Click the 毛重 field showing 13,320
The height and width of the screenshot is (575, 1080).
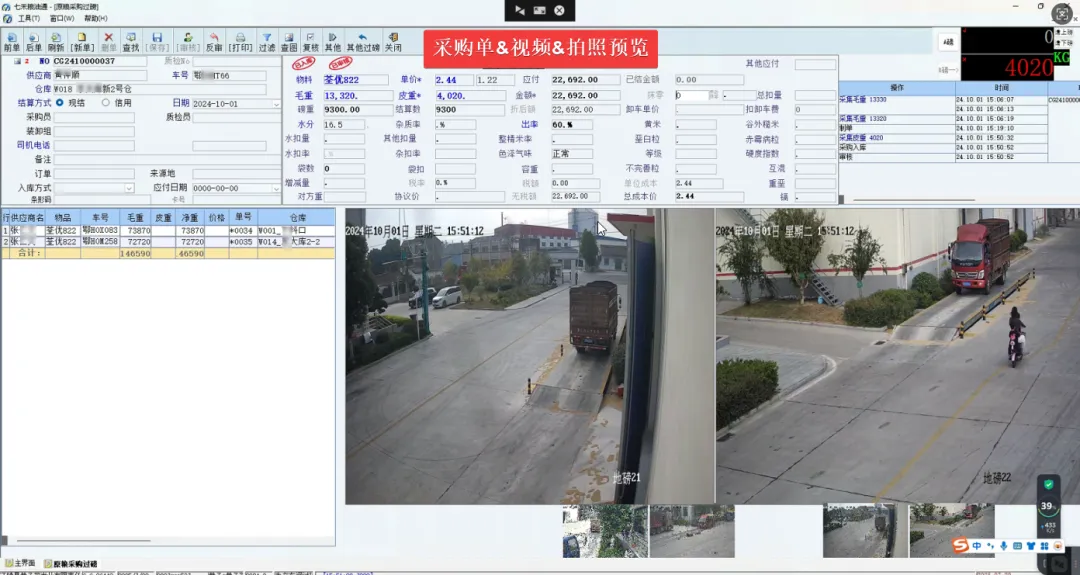pyautogui.click(x=358, y=96)
